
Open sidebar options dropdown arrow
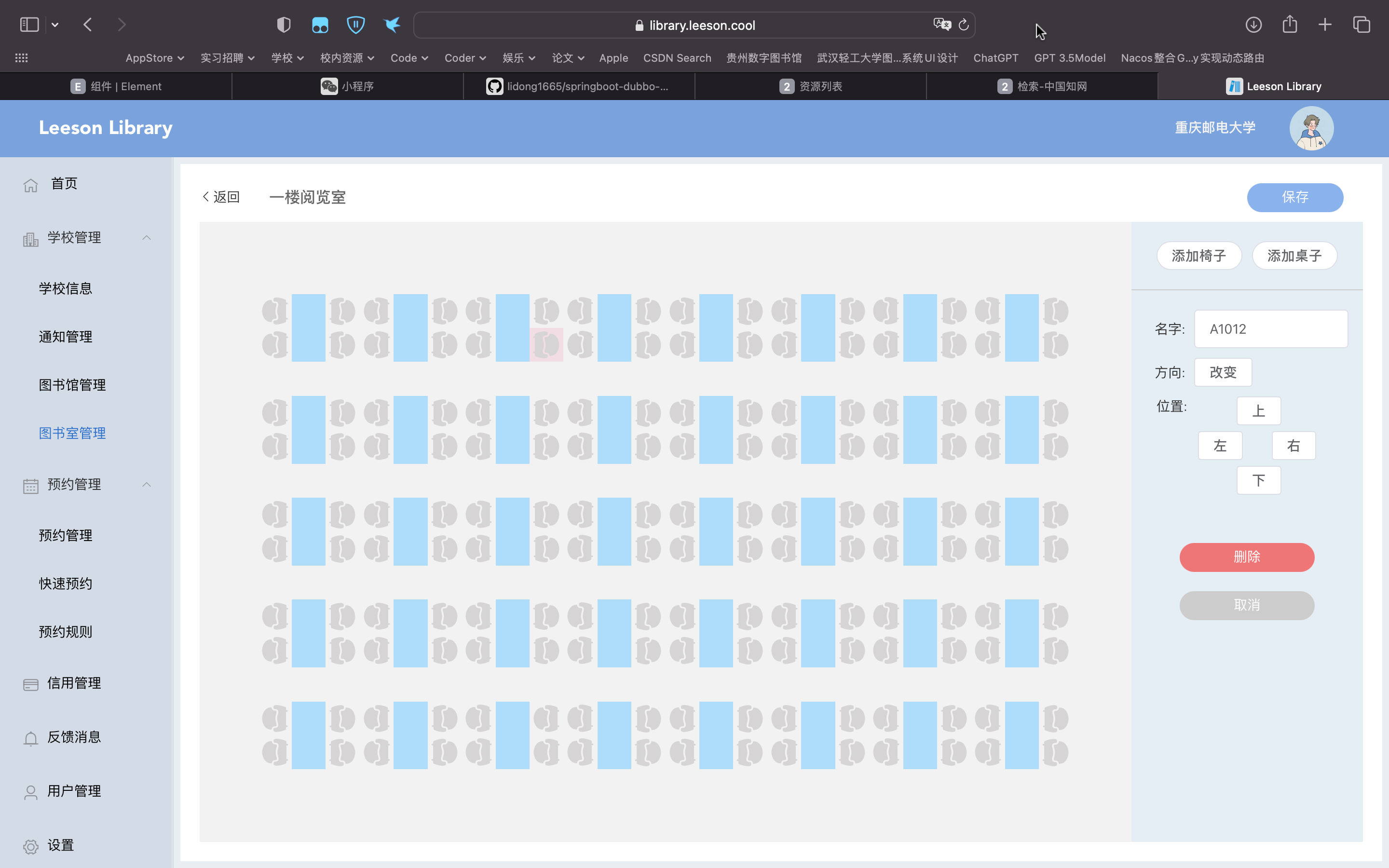pos(55,25)
